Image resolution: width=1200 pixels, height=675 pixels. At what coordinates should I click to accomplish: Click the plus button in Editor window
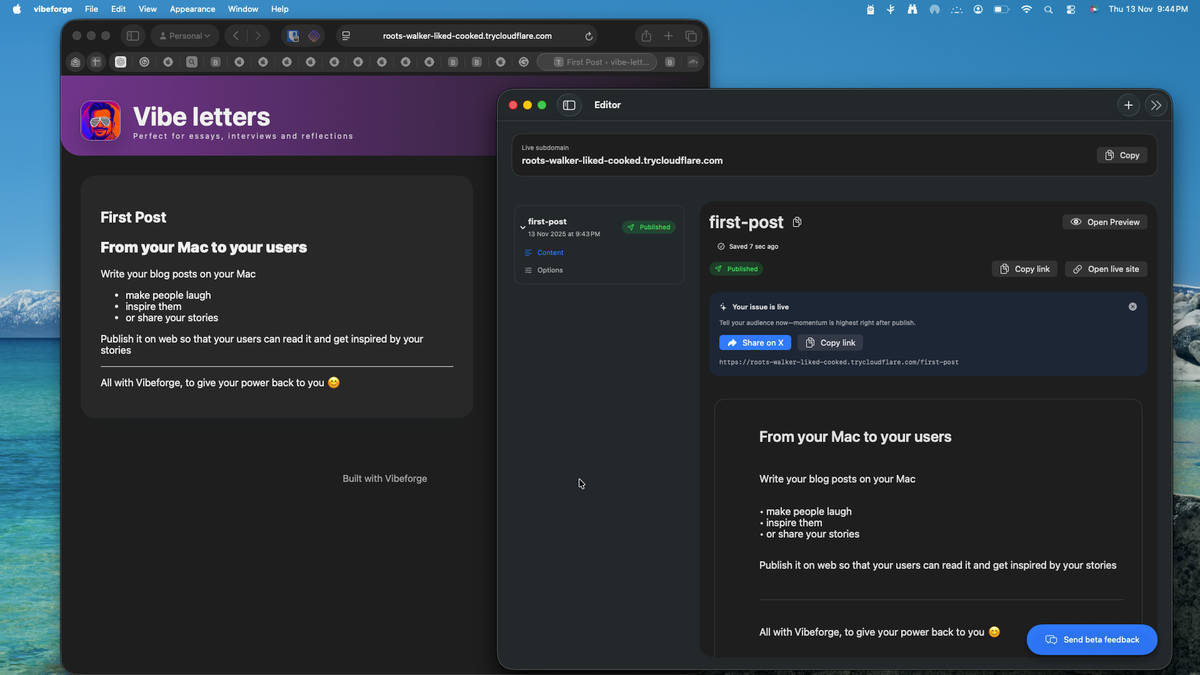pos(1128,105)
